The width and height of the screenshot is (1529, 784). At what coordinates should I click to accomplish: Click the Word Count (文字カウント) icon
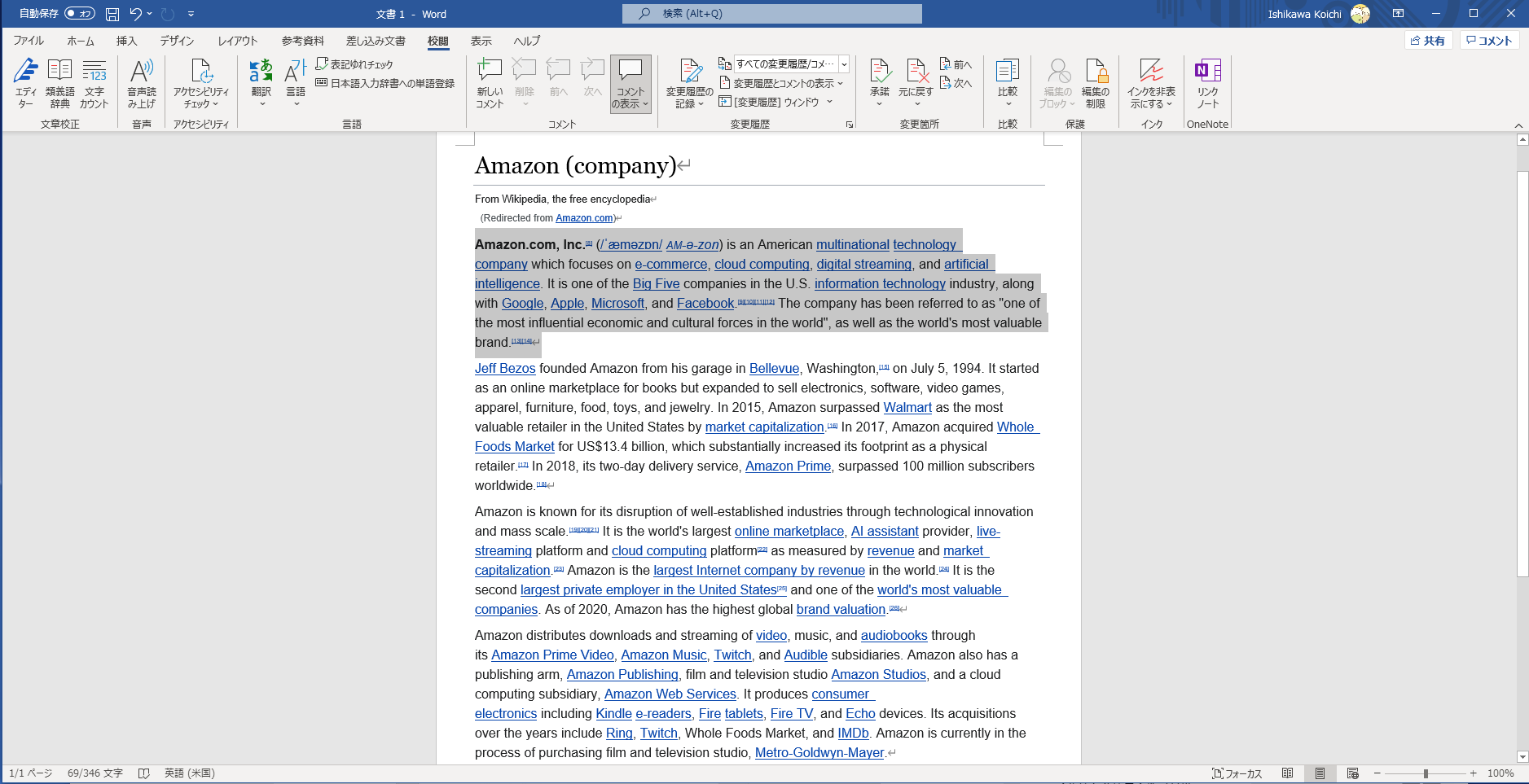click(94, 83)
